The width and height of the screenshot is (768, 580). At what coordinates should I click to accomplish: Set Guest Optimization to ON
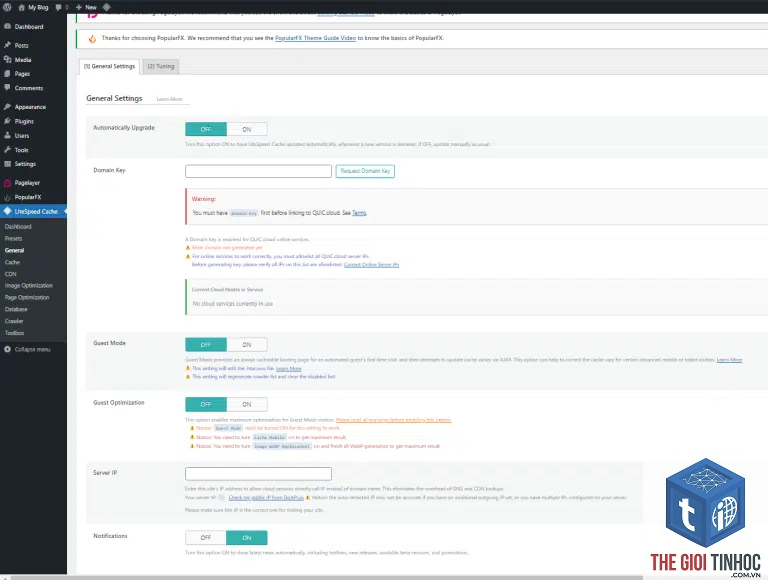(x=247, y=404)
